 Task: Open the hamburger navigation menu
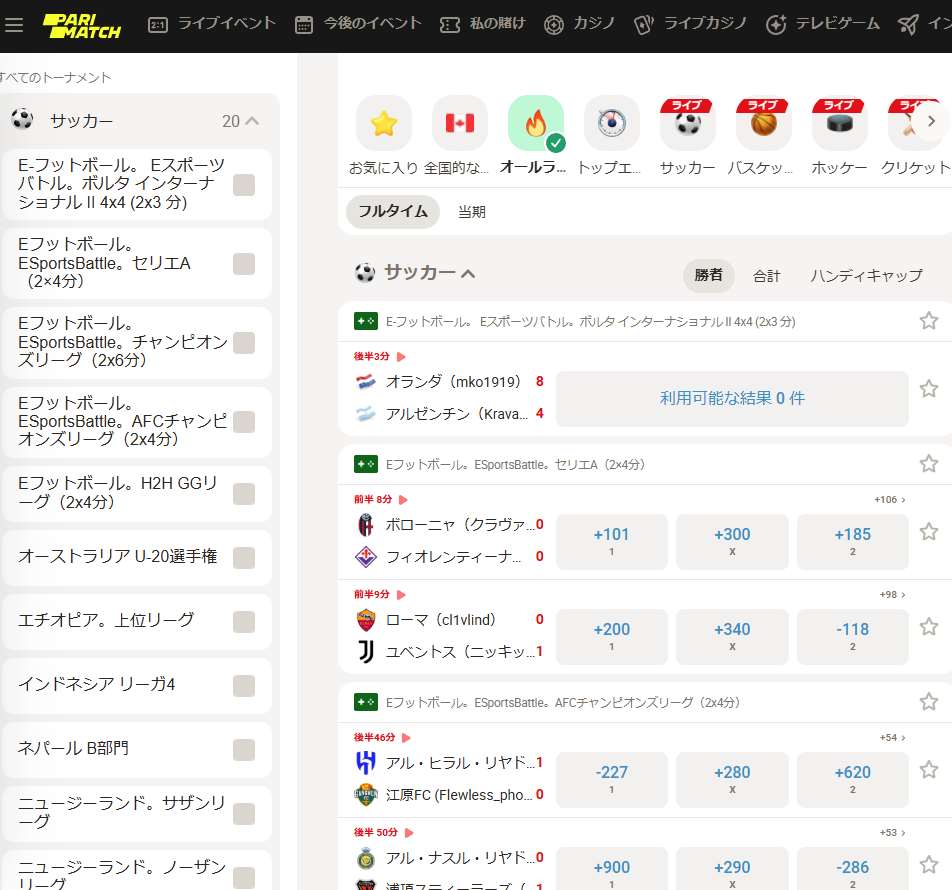(15, 24)
